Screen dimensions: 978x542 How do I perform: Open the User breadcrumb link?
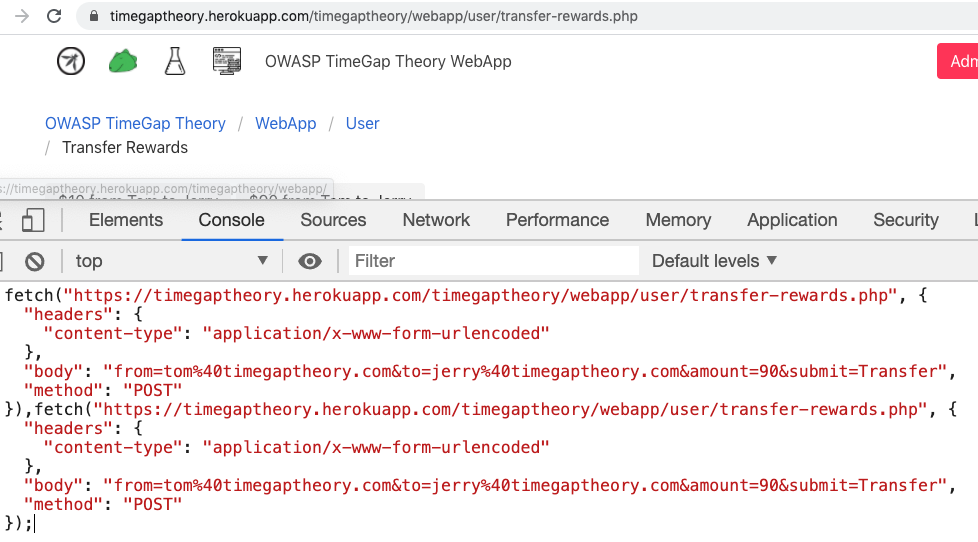click(x=362, y=123)
